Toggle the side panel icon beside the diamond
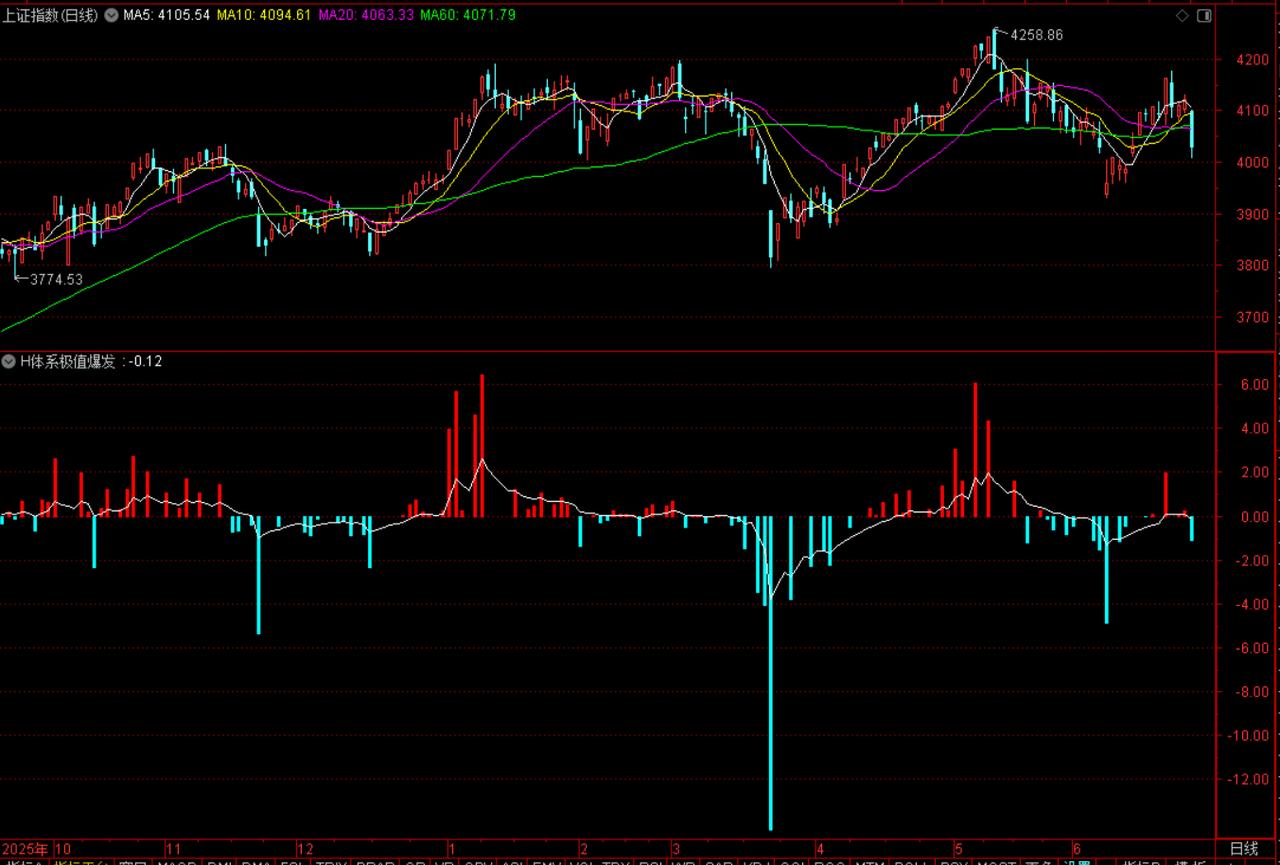Screen dimensions: 1280x865 pos(1203,16)
